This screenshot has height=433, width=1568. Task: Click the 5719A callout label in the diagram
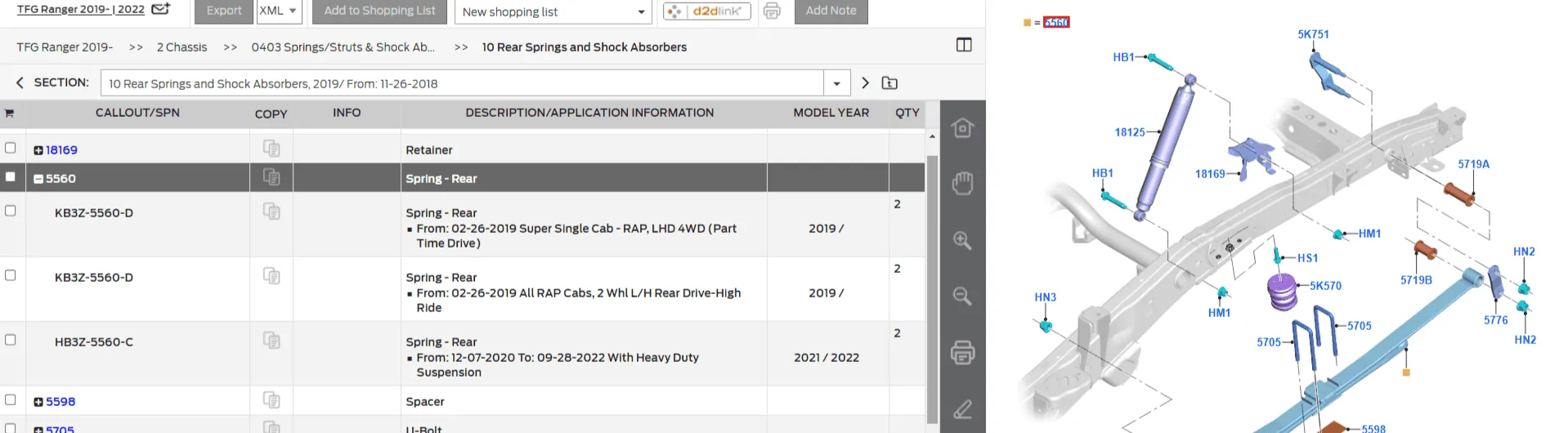(1473, 164)
